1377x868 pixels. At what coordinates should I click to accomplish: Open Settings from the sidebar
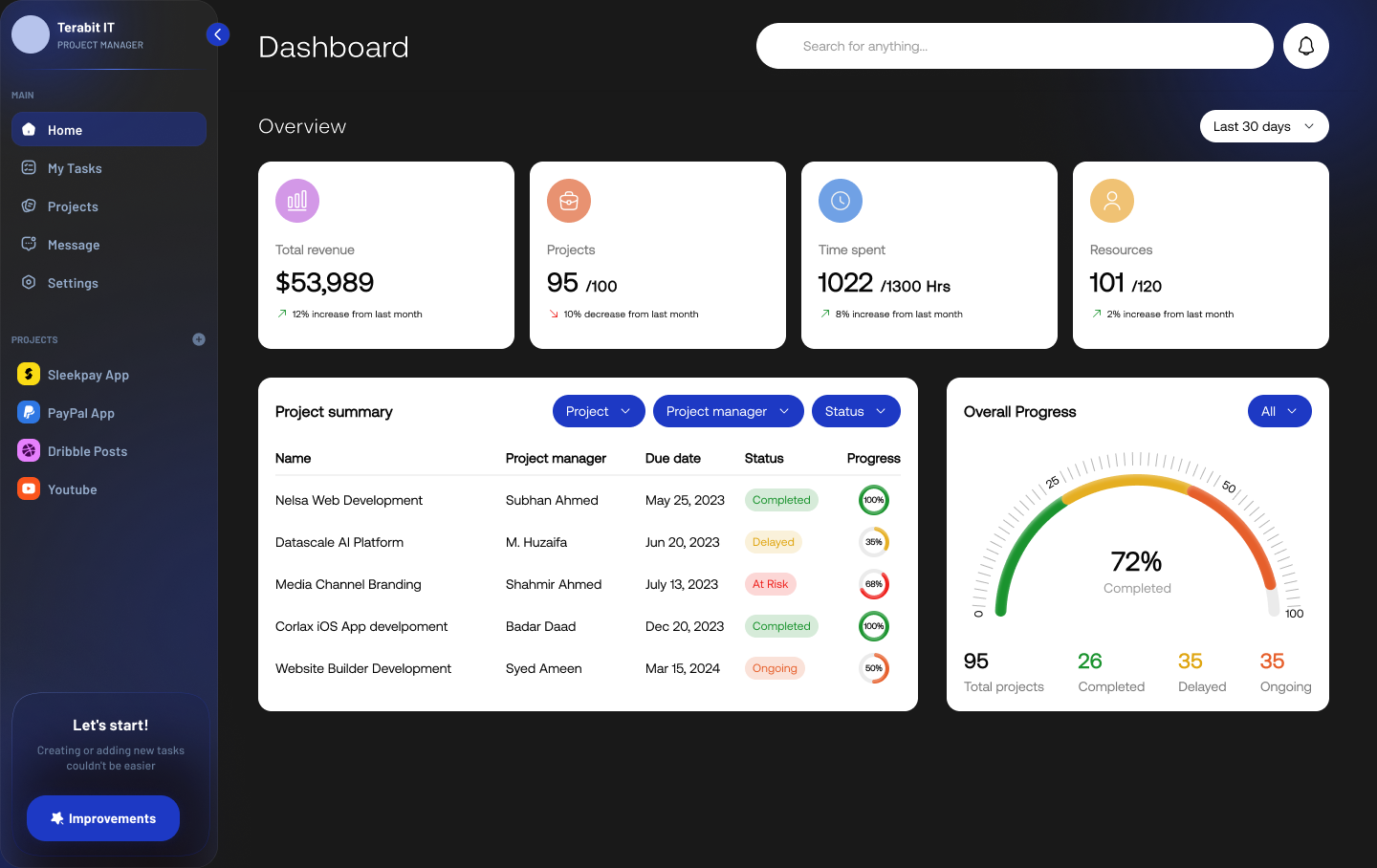click(72, 282)
